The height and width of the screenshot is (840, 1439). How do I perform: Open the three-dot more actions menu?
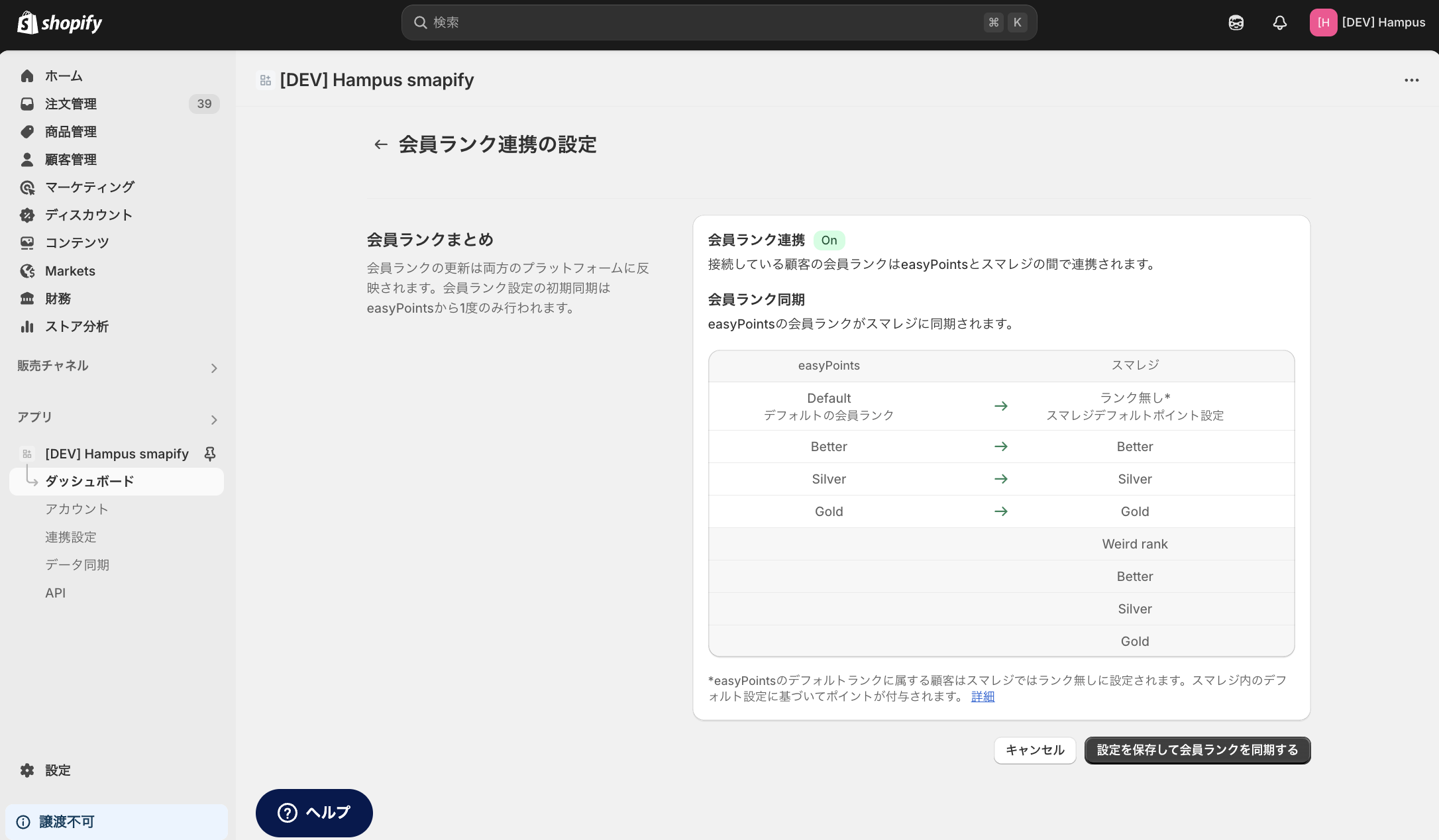[x=1411, y=80]
